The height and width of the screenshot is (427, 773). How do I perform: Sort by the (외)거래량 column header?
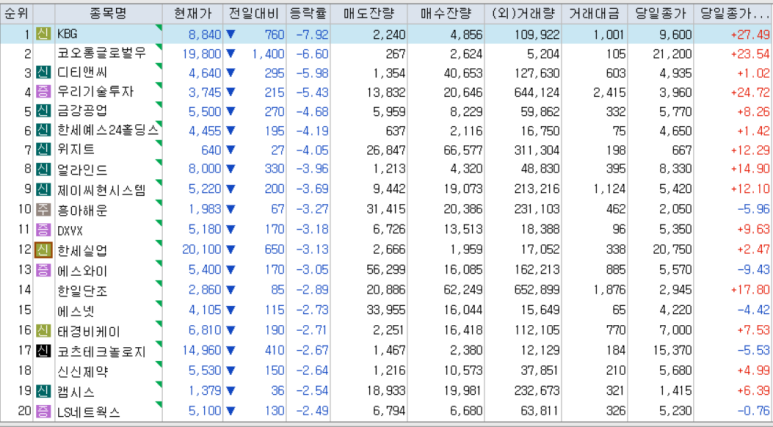523,13
